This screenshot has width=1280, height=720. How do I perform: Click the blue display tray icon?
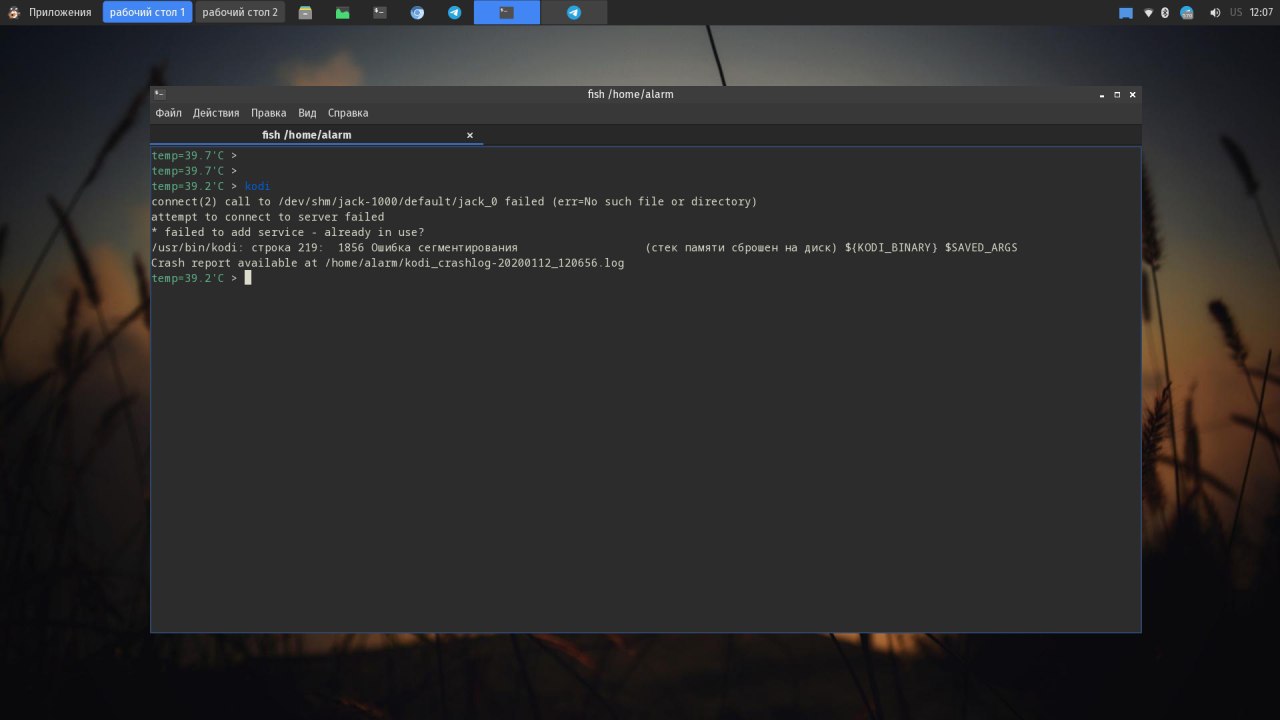click(x=1126, y=13)
